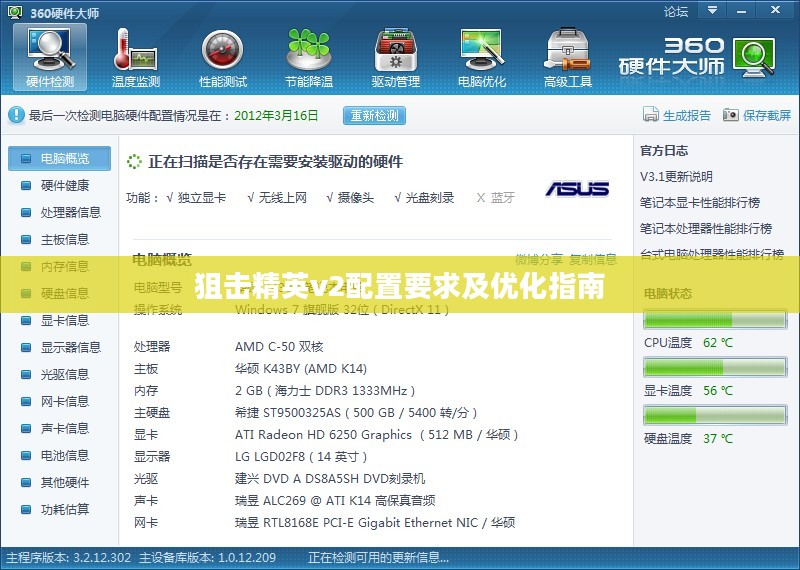Image resolution: width=800 pixels, height=570 pixels.
Task: Click the 生成报告 report icon link
Action: point(677,115)
